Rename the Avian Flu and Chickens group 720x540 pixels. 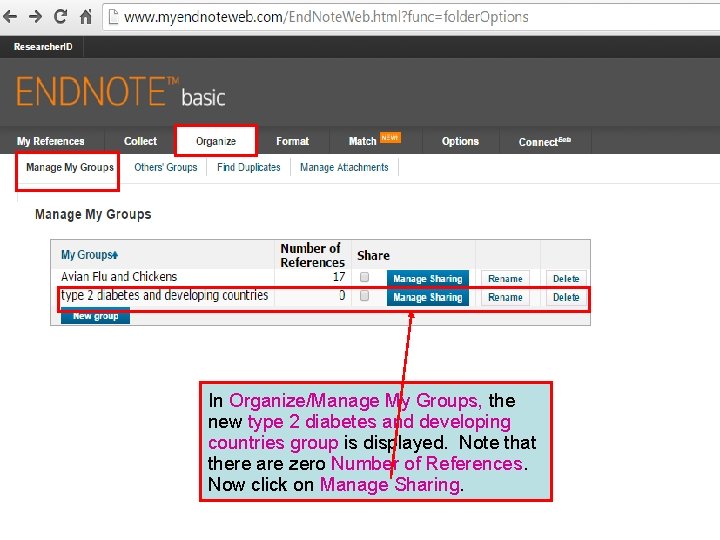[505, 279]
